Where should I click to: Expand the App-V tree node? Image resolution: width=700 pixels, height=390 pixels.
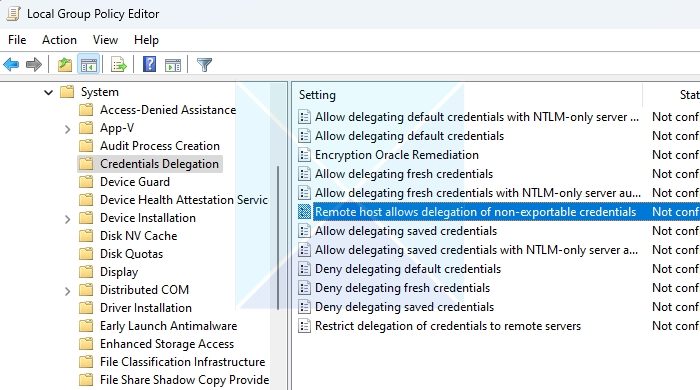(67, 129)
